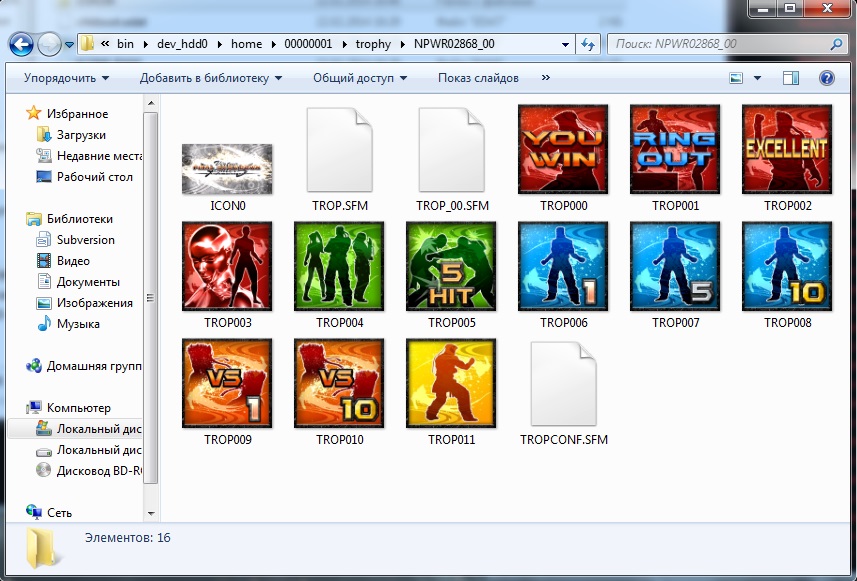Click the ICON0 image file
Viewport: 857px width, 581px height.
point(227,168)
